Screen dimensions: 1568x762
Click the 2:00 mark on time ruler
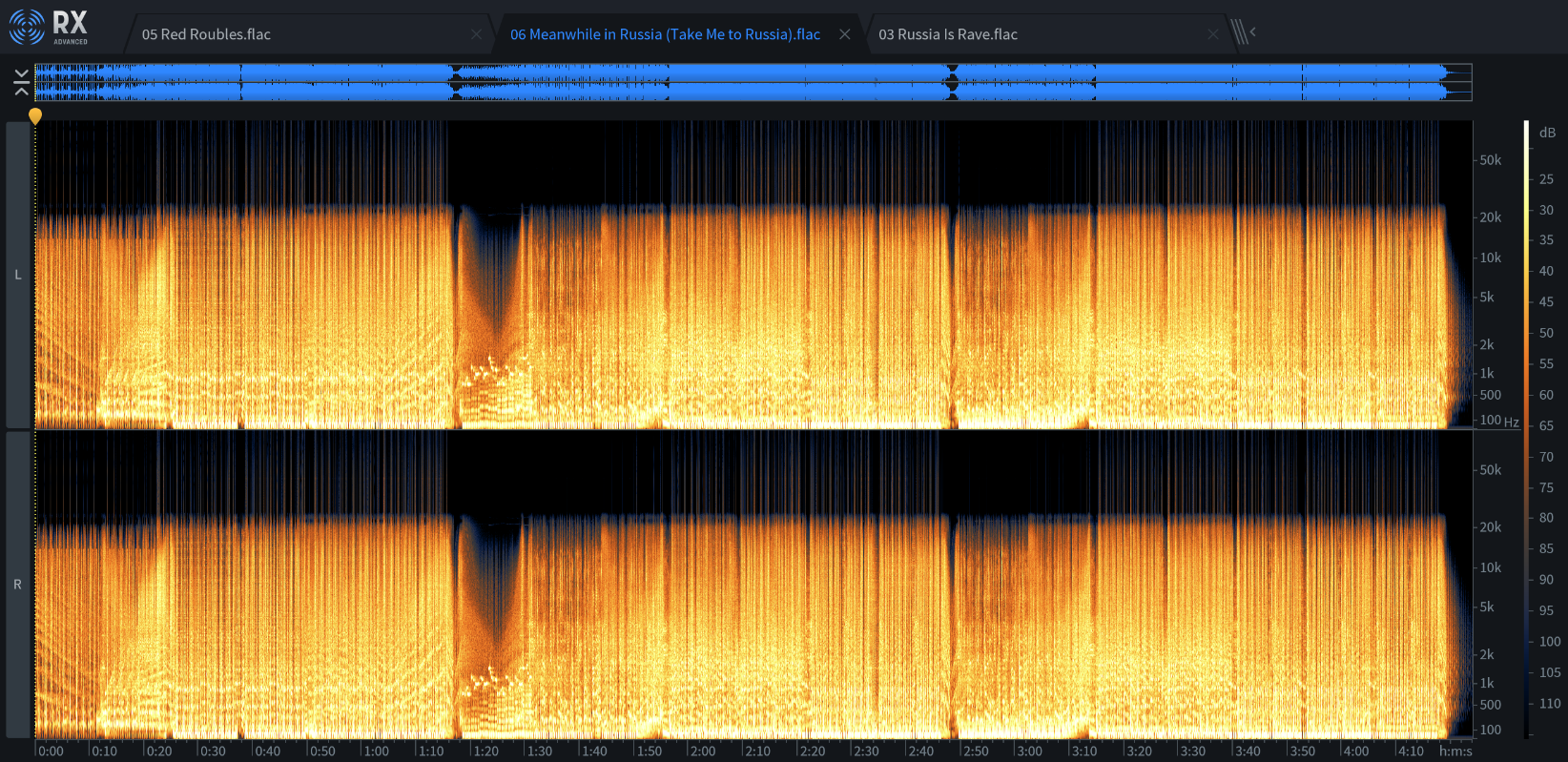point(703,751)
